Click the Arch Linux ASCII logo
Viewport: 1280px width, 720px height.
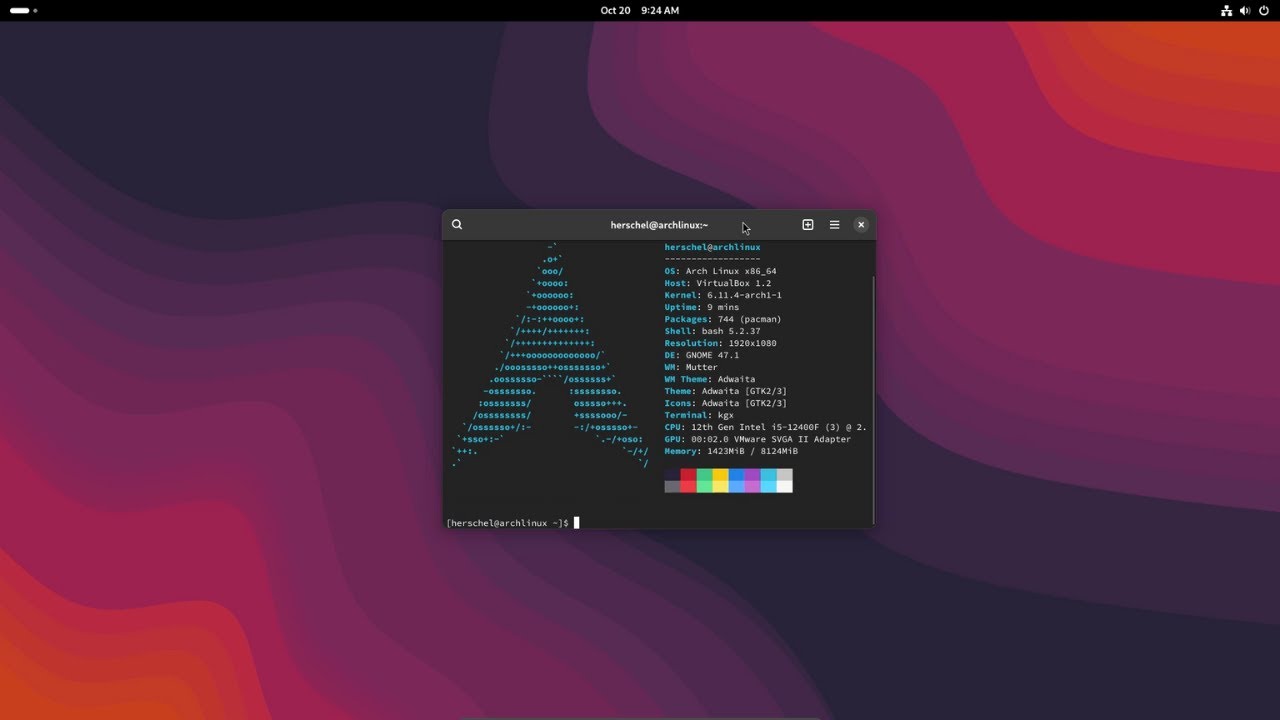(x=550, y=355)
